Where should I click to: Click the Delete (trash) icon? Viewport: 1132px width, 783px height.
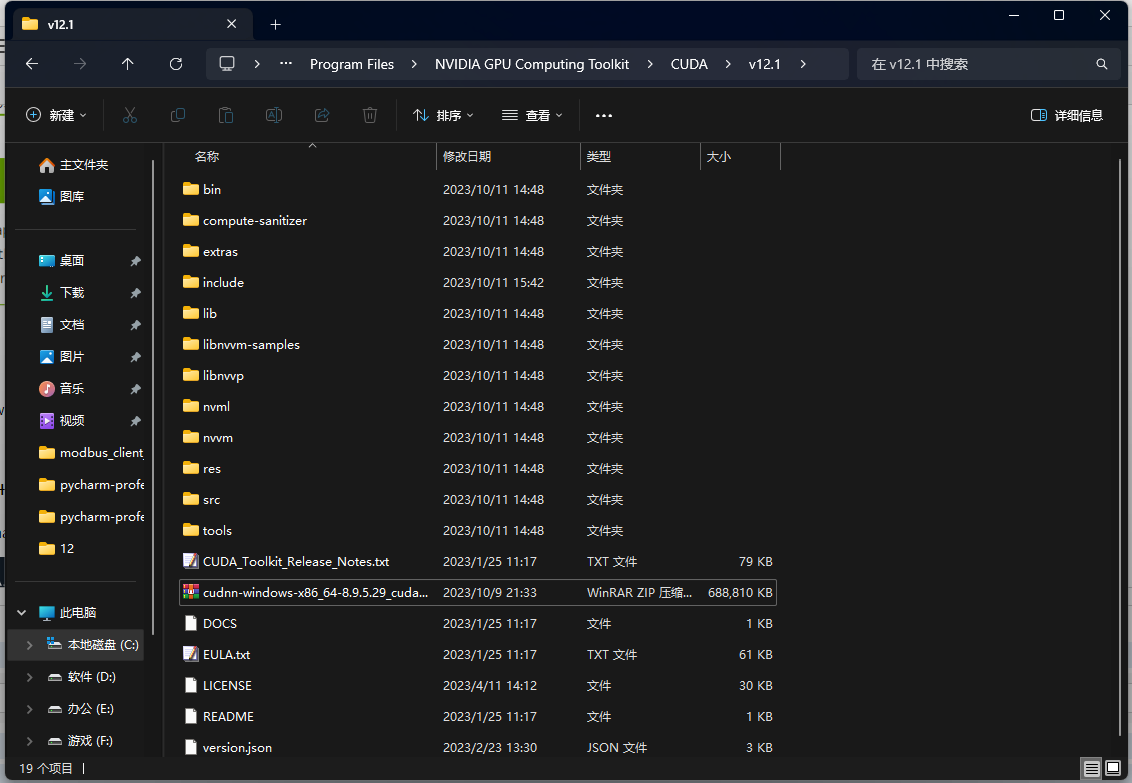point(369,114)
